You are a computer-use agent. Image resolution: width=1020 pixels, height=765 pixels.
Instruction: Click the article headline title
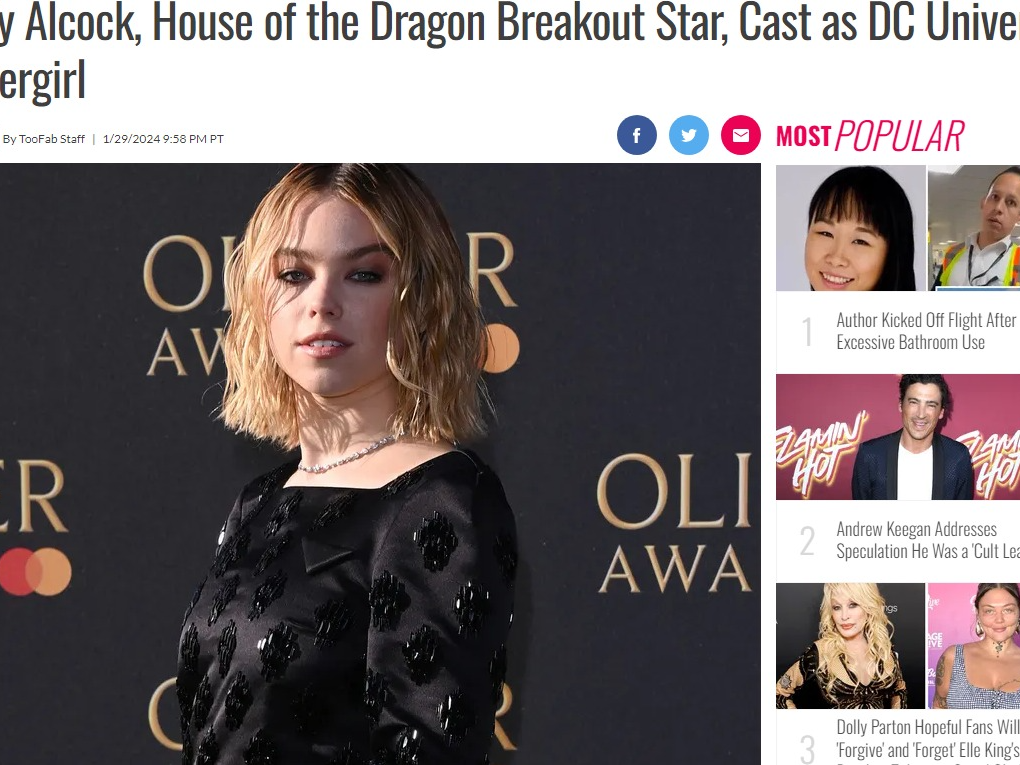click(510, 51)
